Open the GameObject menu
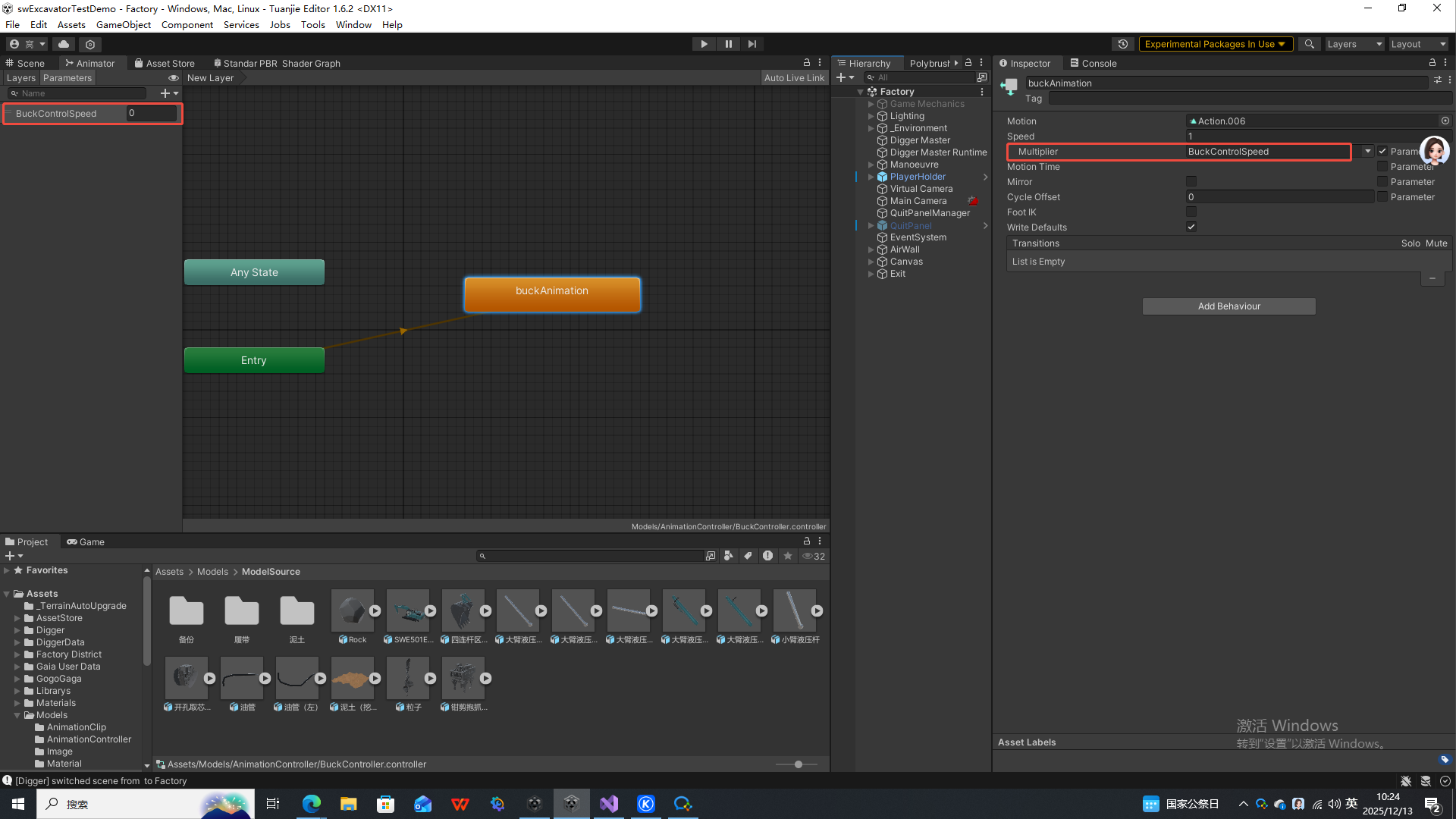 coord(124,24)
